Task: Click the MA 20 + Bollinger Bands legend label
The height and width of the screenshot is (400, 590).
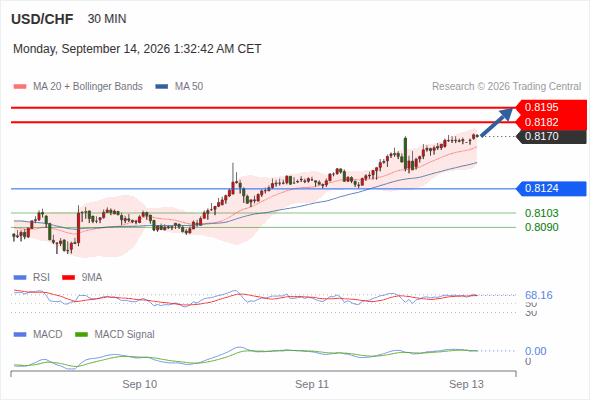Action: tap(88, 87)
